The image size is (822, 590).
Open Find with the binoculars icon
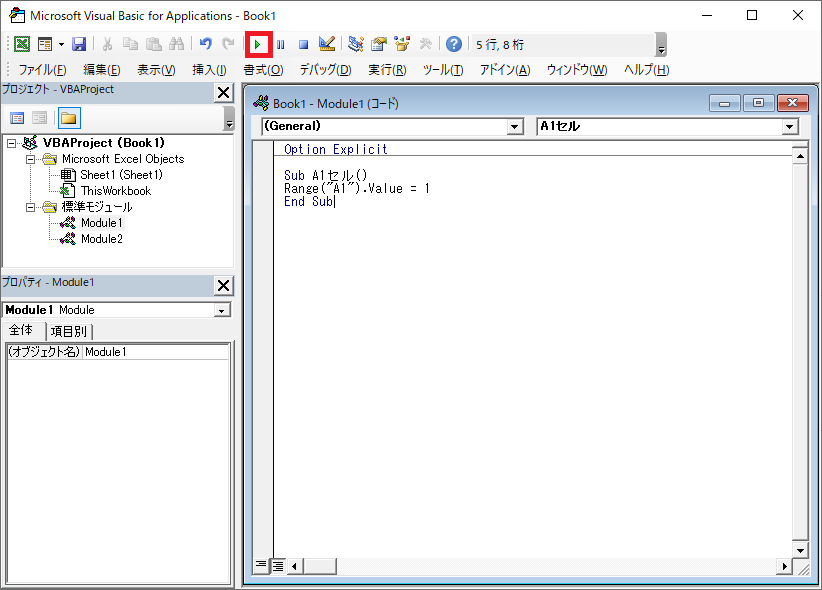pos(176,44)
